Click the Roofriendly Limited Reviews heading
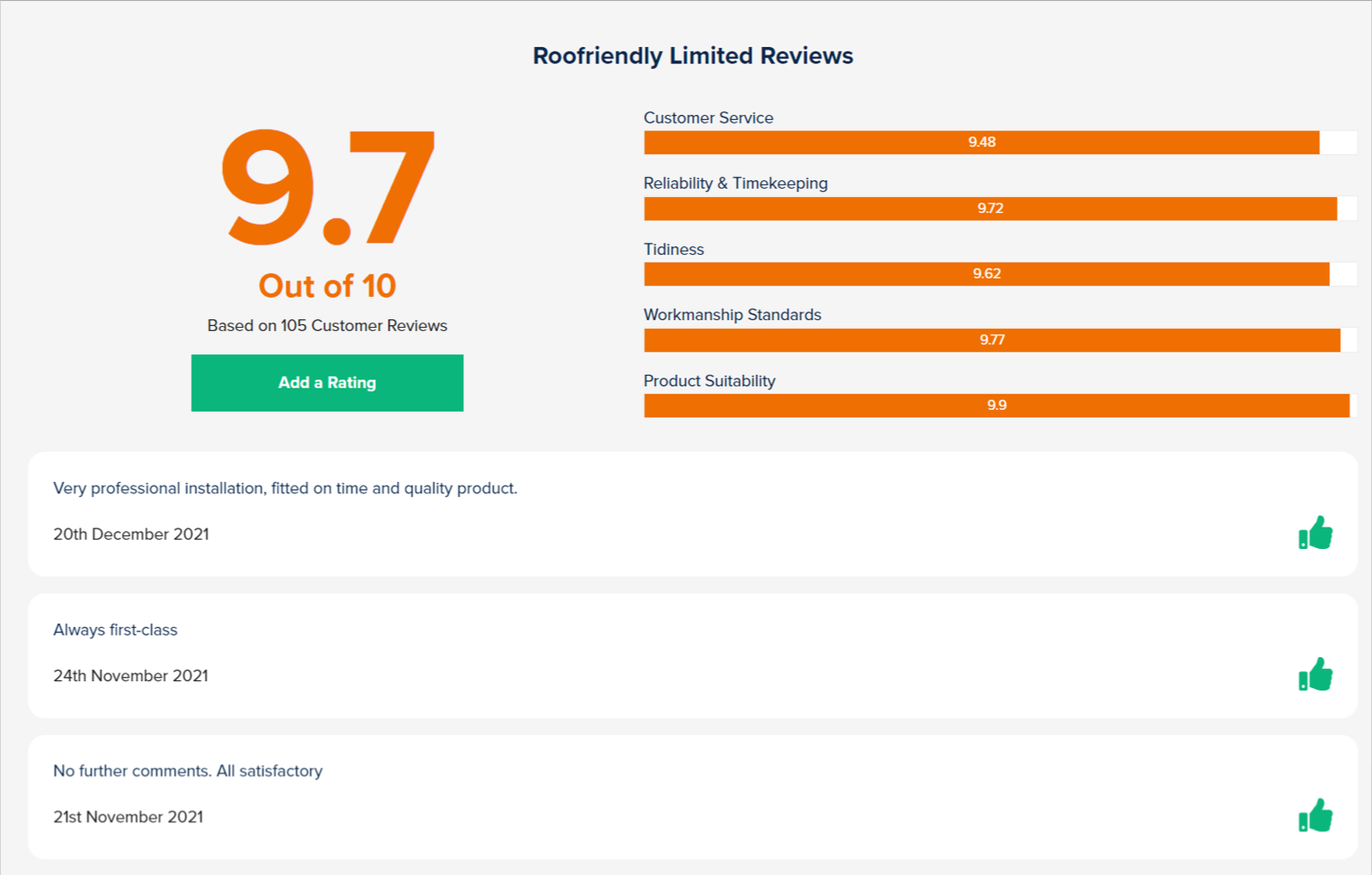 coord(693,56)
